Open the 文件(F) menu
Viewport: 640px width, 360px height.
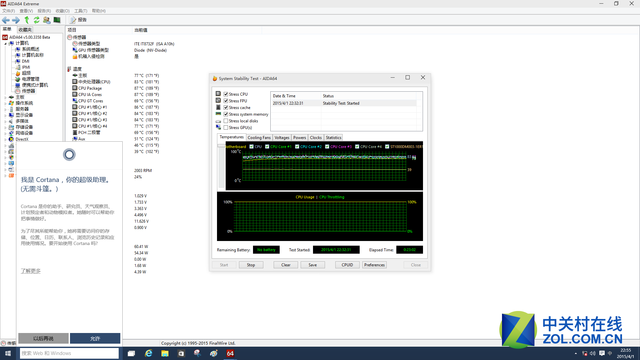pyautogui.click(x=9, y=11)
